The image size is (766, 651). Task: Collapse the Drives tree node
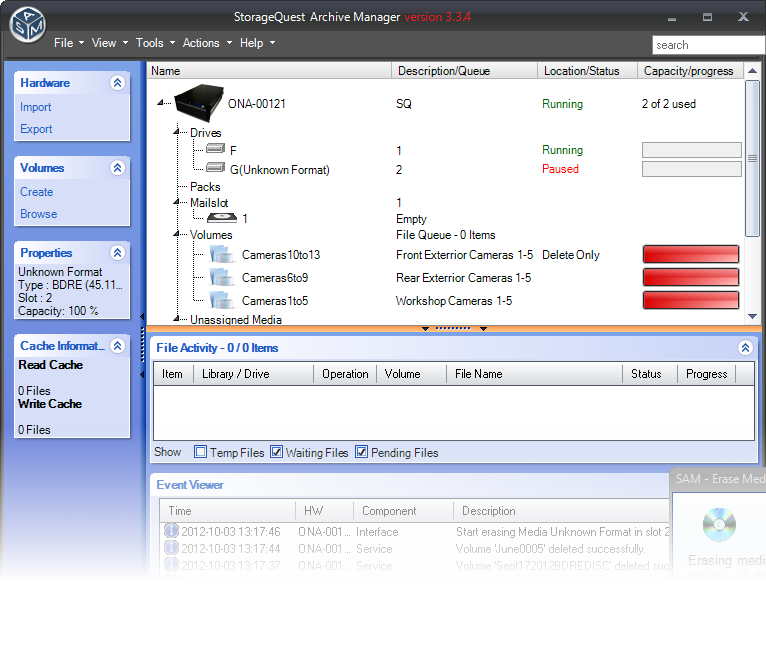[176, 131]
